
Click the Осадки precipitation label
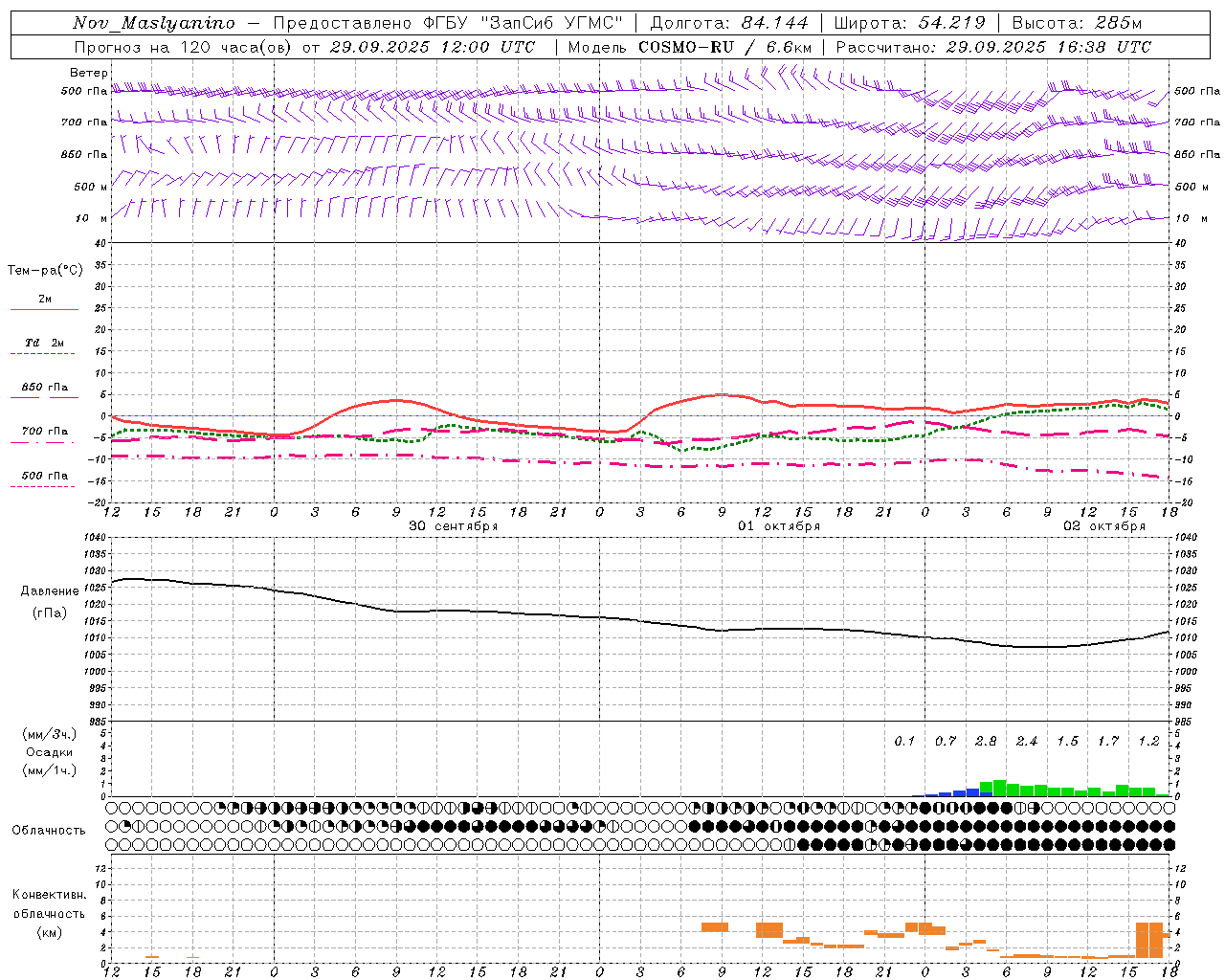pyautogui.click(x=50, y=752)
